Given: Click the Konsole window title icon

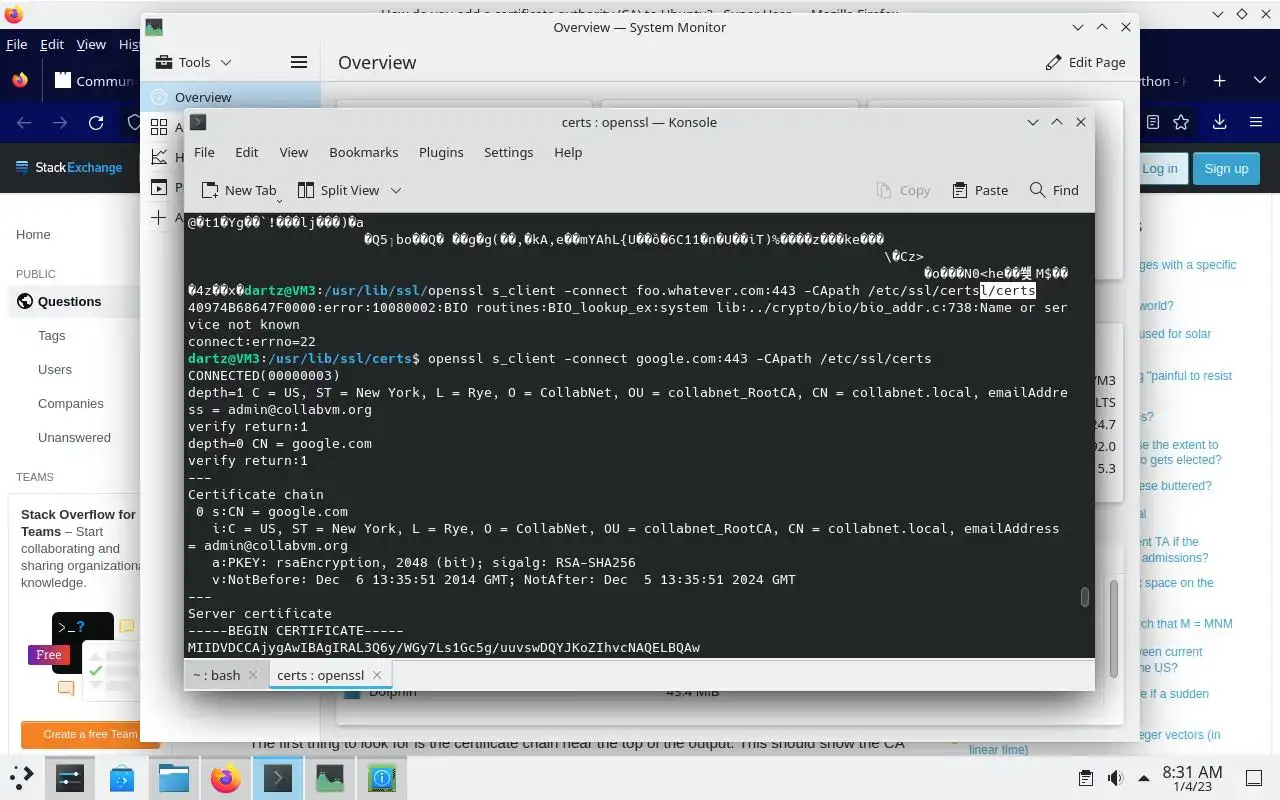Looking at the screenshot, I should pos(198,122).
